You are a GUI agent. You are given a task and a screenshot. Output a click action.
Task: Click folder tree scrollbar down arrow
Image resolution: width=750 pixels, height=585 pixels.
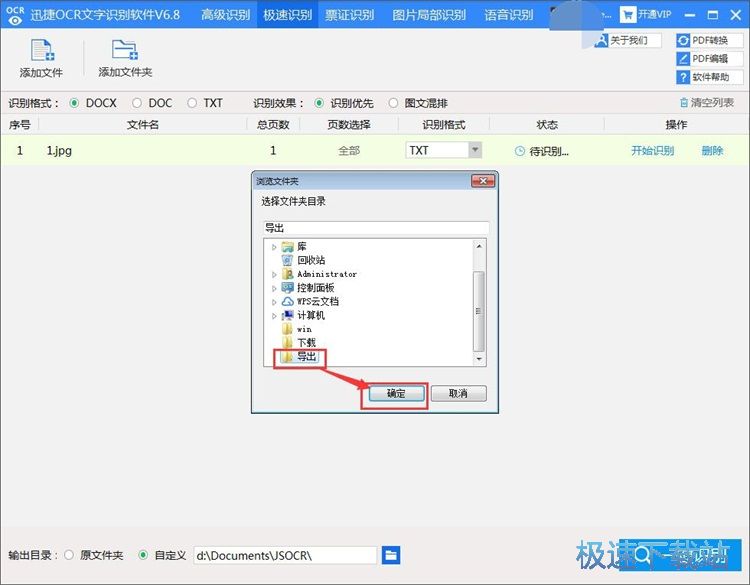479,359
